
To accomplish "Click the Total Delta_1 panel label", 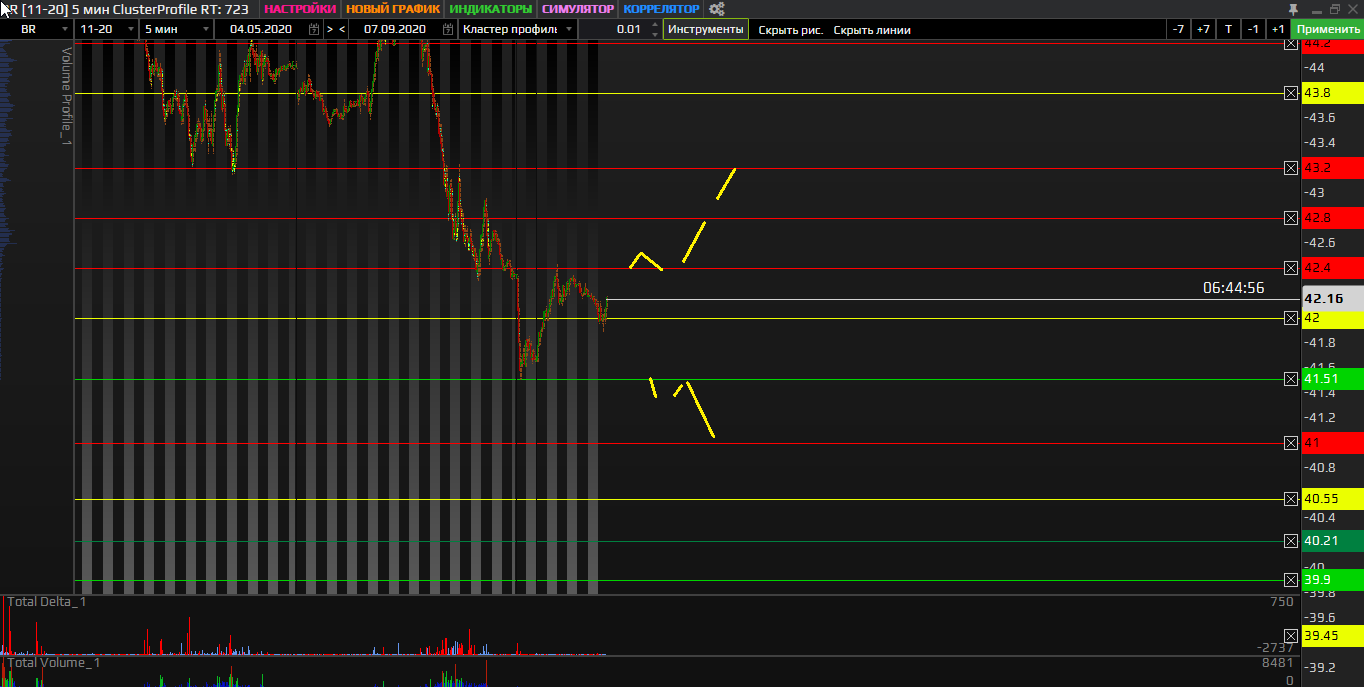I will tap(47, 601).
